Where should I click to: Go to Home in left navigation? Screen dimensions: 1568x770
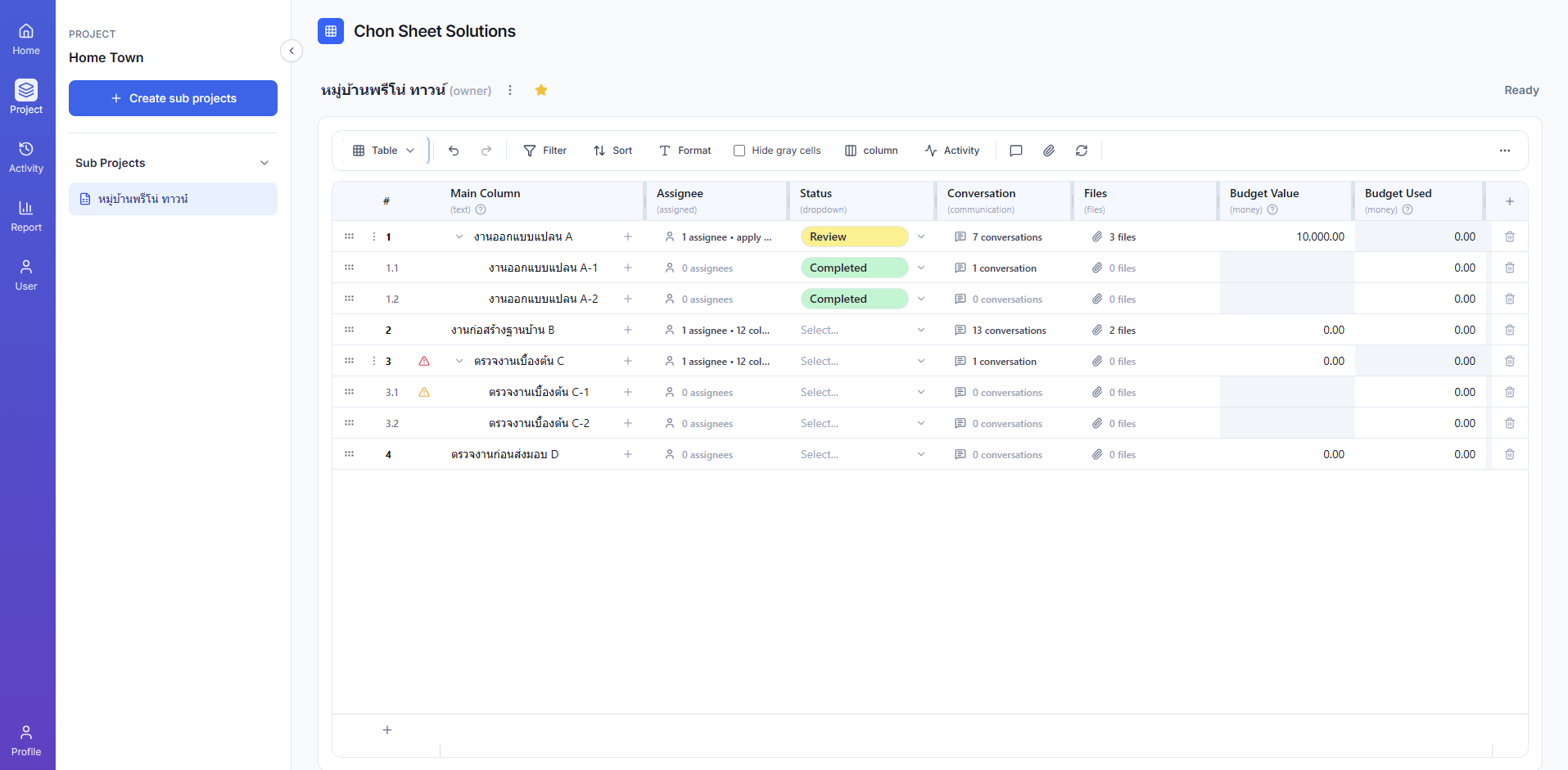tap(26, 39)
